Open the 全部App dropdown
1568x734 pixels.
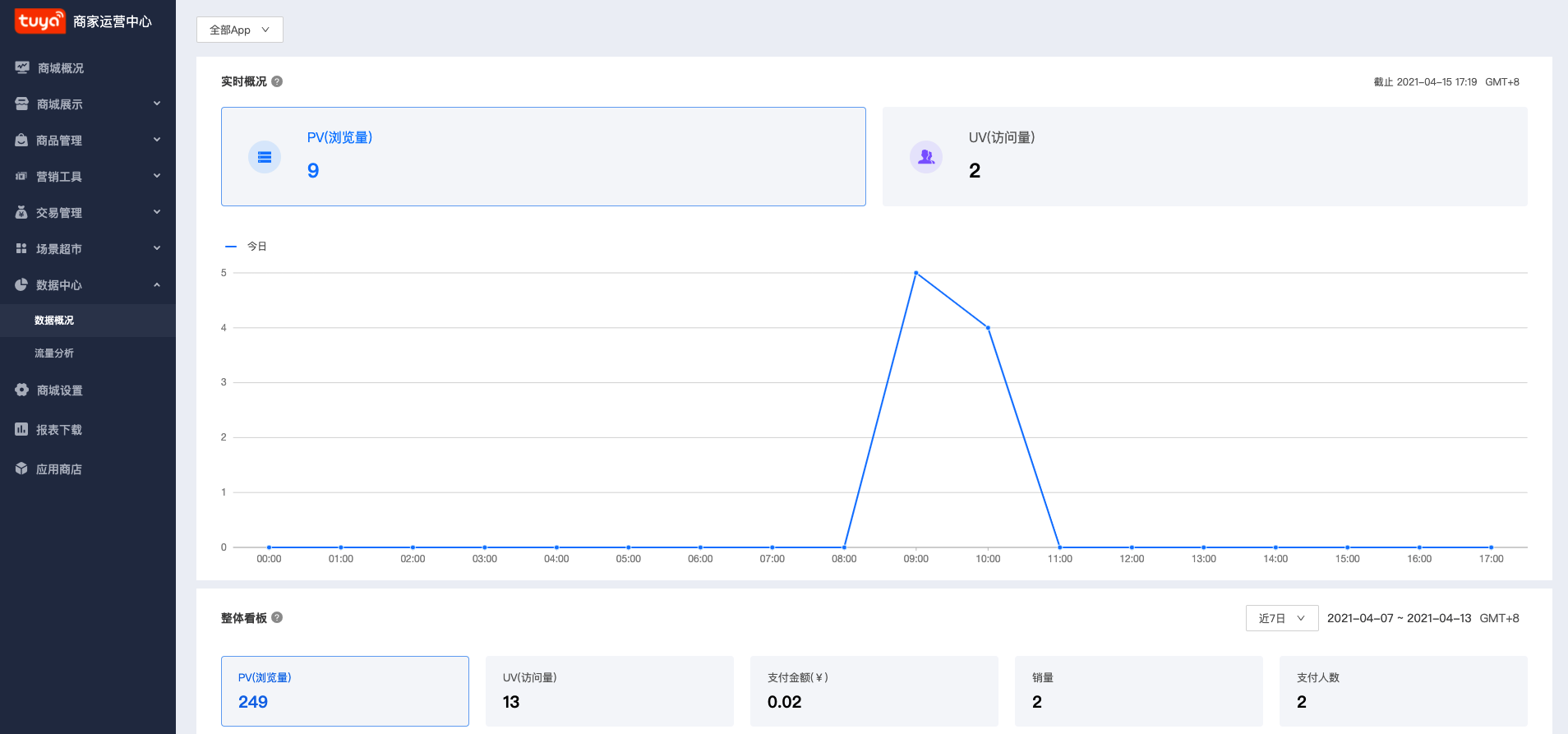(x=240, y=30)
